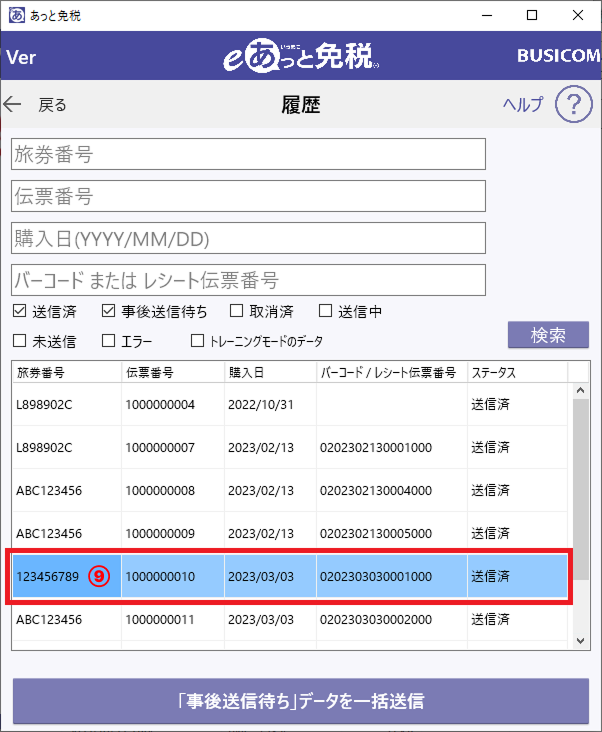Uncheck the 事後送信待ち checkbox
The width and height of the screenshot is (602, 732).
click(x=109, y=311)
